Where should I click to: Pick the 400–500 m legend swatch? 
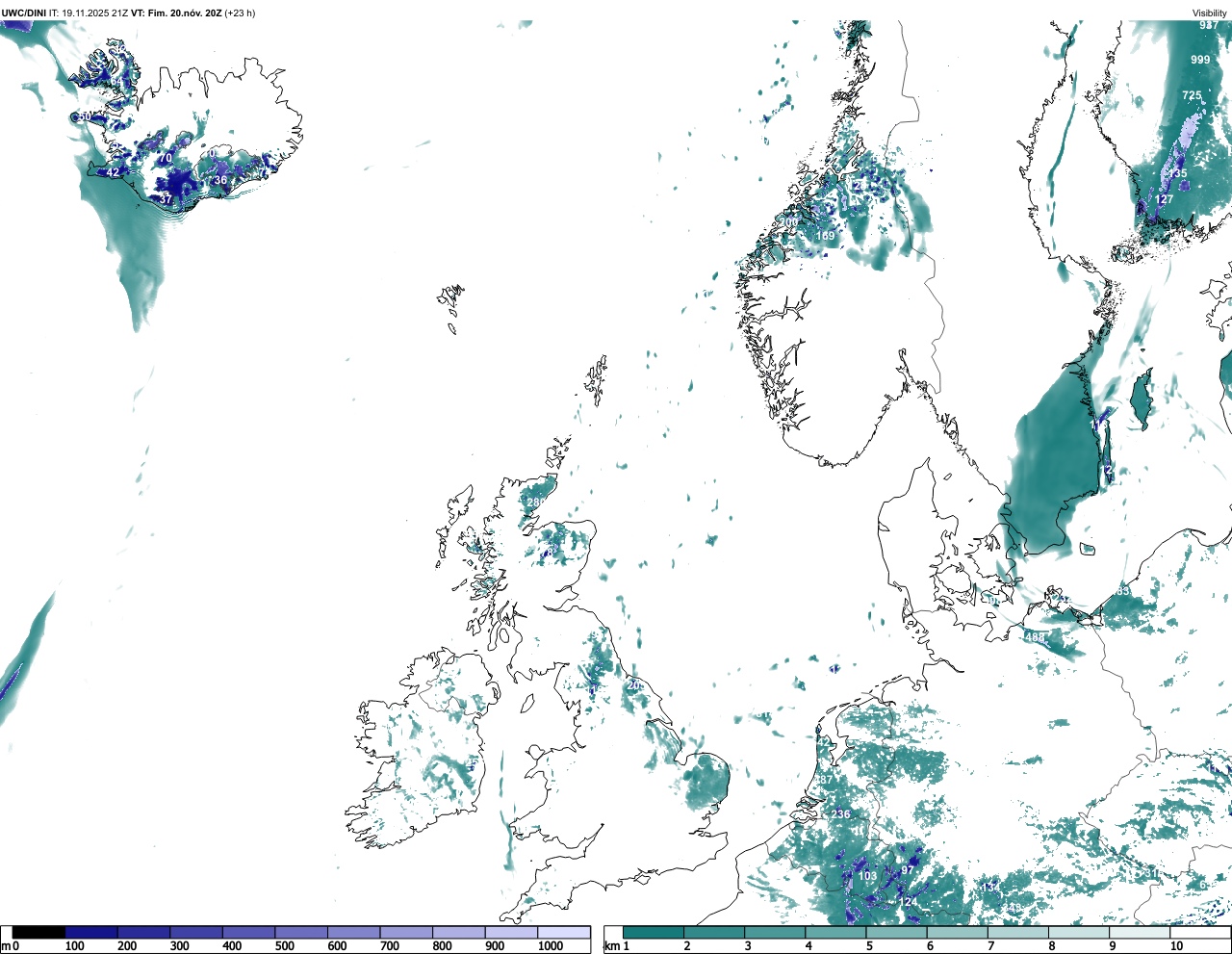(x=249, y=932)
